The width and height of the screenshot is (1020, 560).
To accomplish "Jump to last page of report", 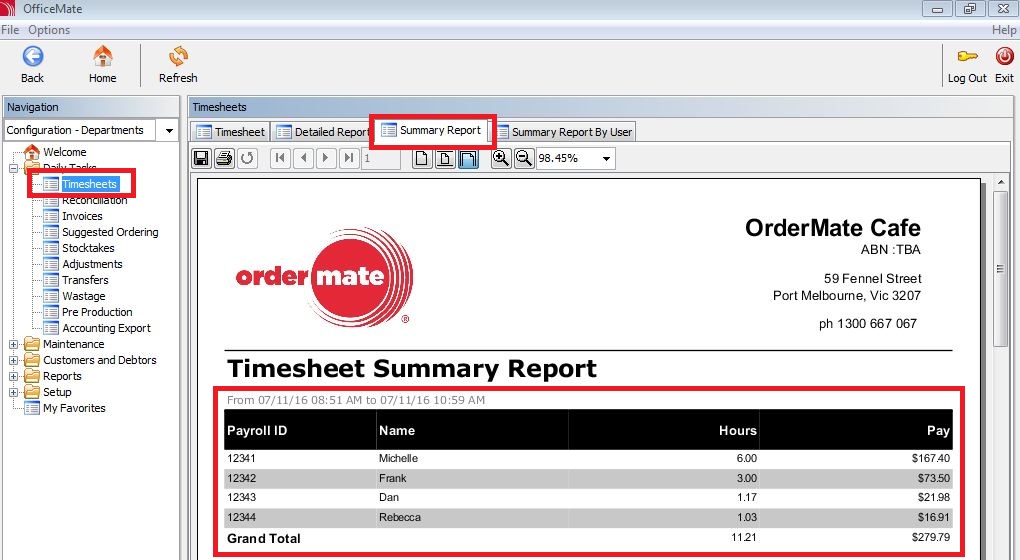I will pyautogui.click(x=349, y=158).
